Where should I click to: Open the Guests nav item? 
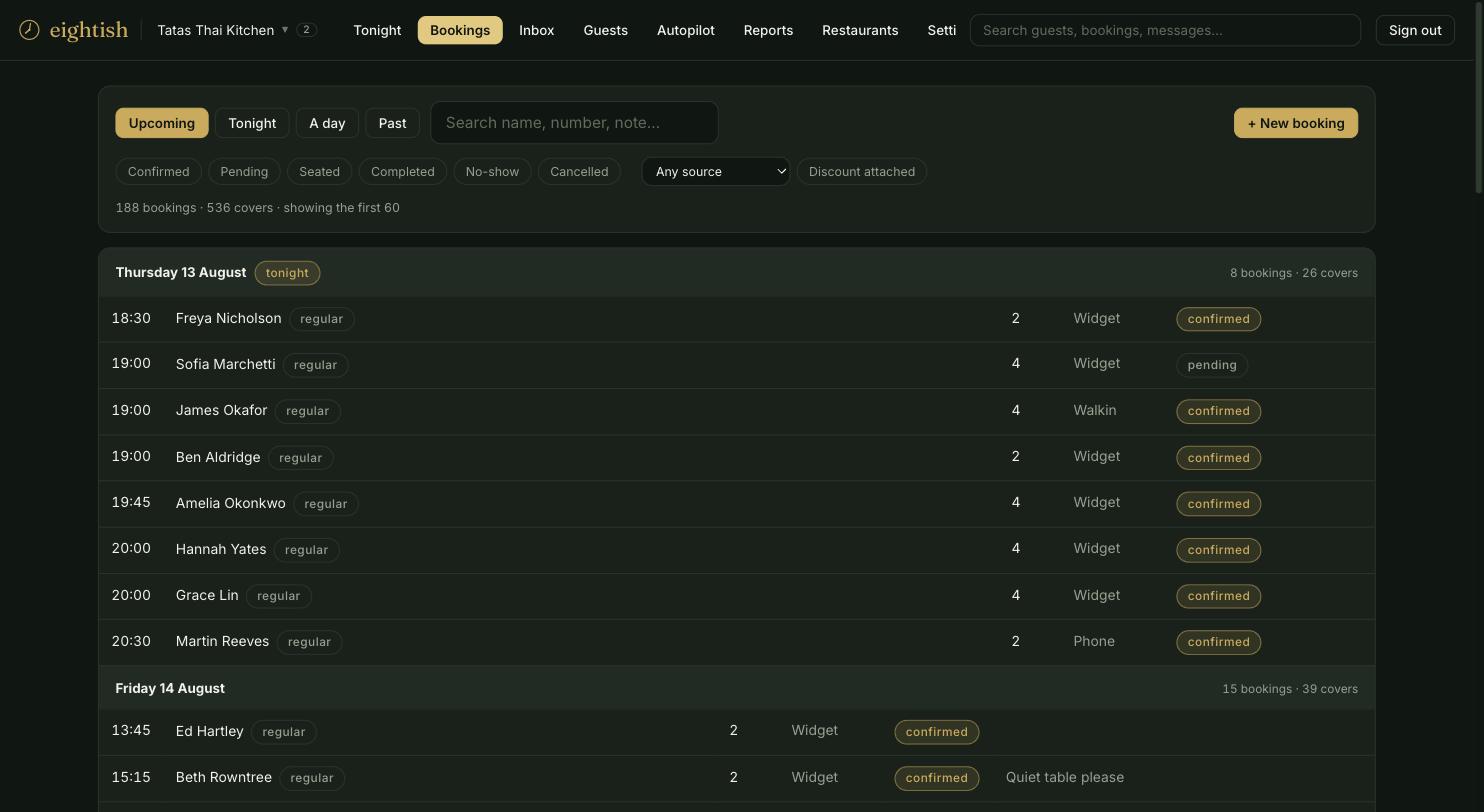(606, 30)
